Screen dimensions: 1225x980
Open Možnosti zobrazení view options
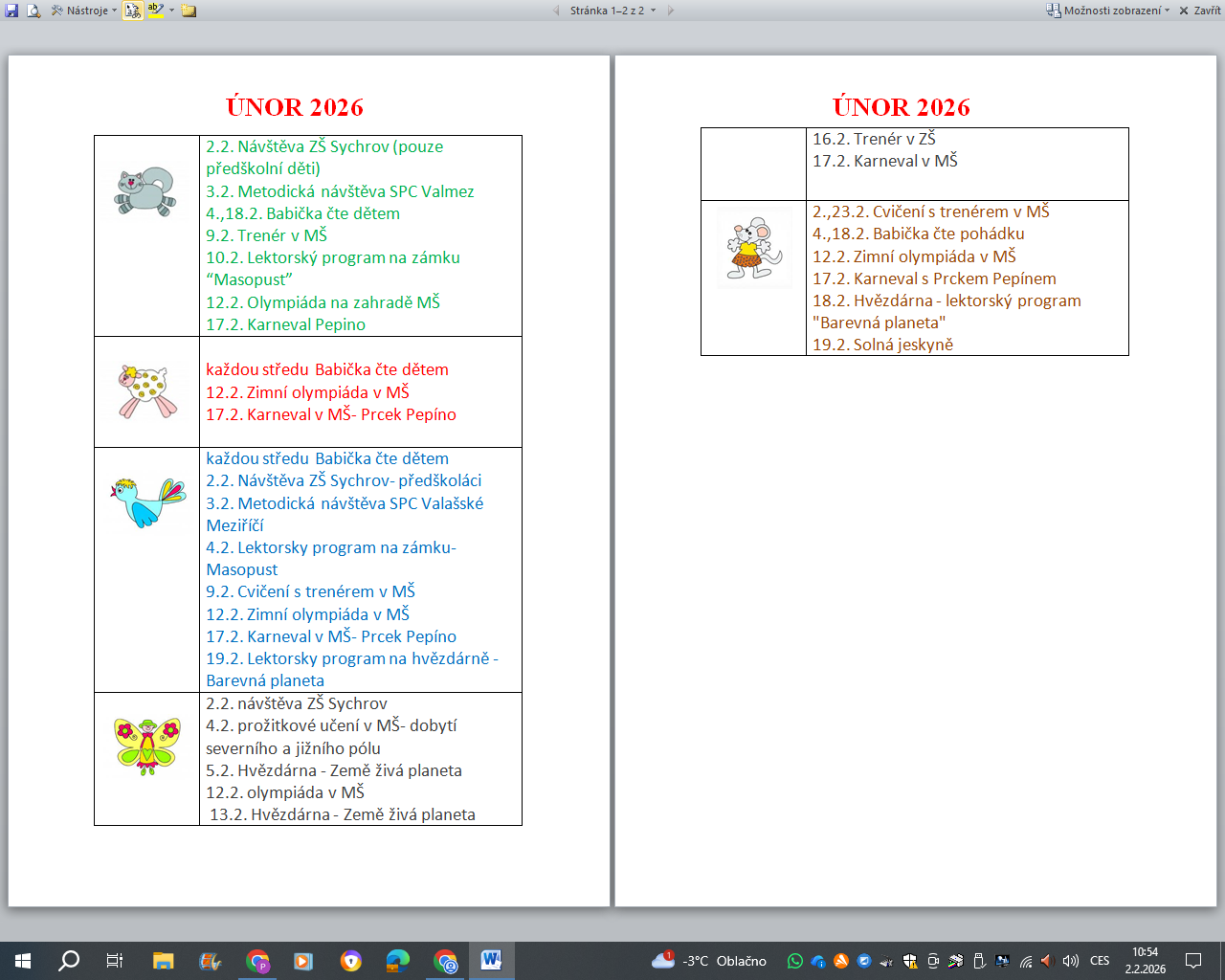pos(1108,11)
